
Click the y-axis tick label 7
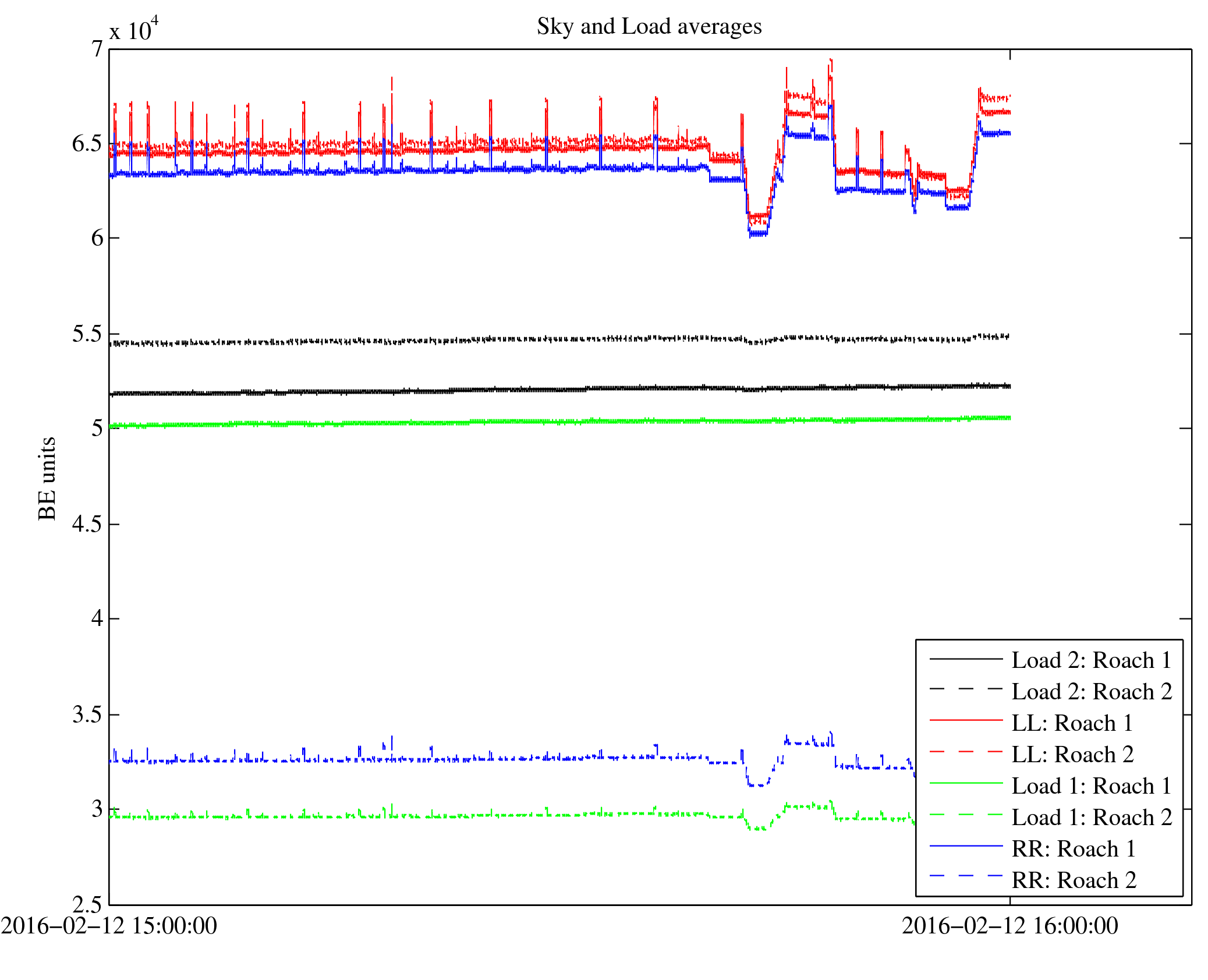[x=97, y=49]
